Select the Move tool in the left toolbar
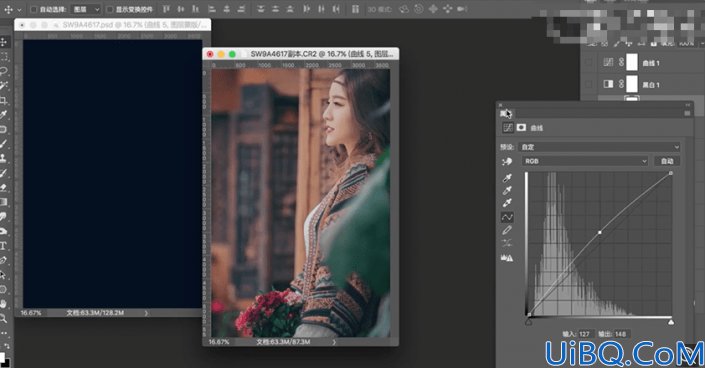The image size is (705, 368). click(4, 42)
